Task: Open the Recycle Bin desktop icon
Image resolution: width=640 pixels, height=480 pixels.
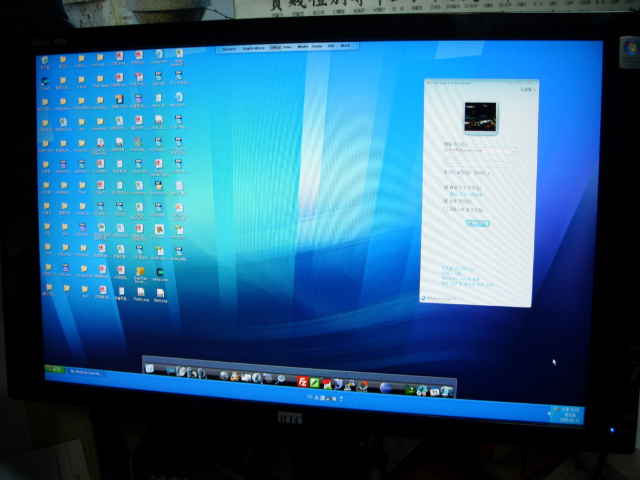Action: tap(44, 62)
